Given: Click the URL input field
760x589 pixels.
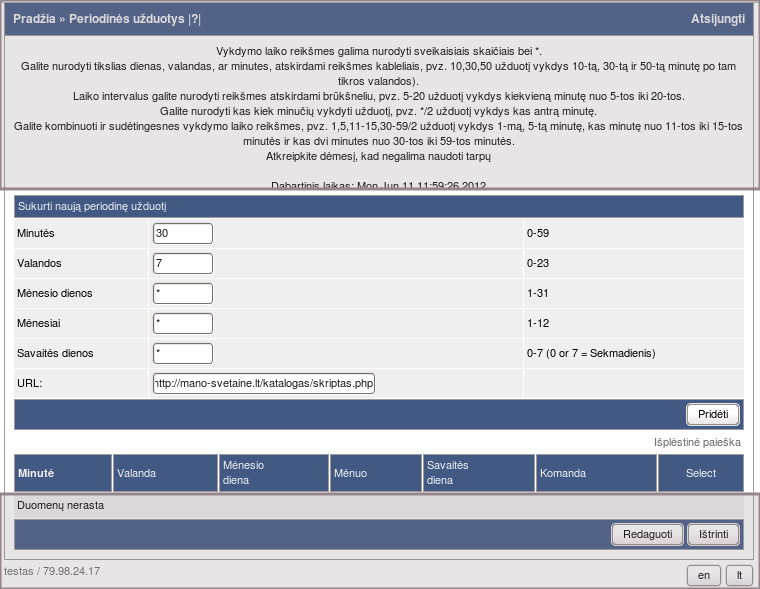Looking at the screenshot, I should click(x=264, y=384).
